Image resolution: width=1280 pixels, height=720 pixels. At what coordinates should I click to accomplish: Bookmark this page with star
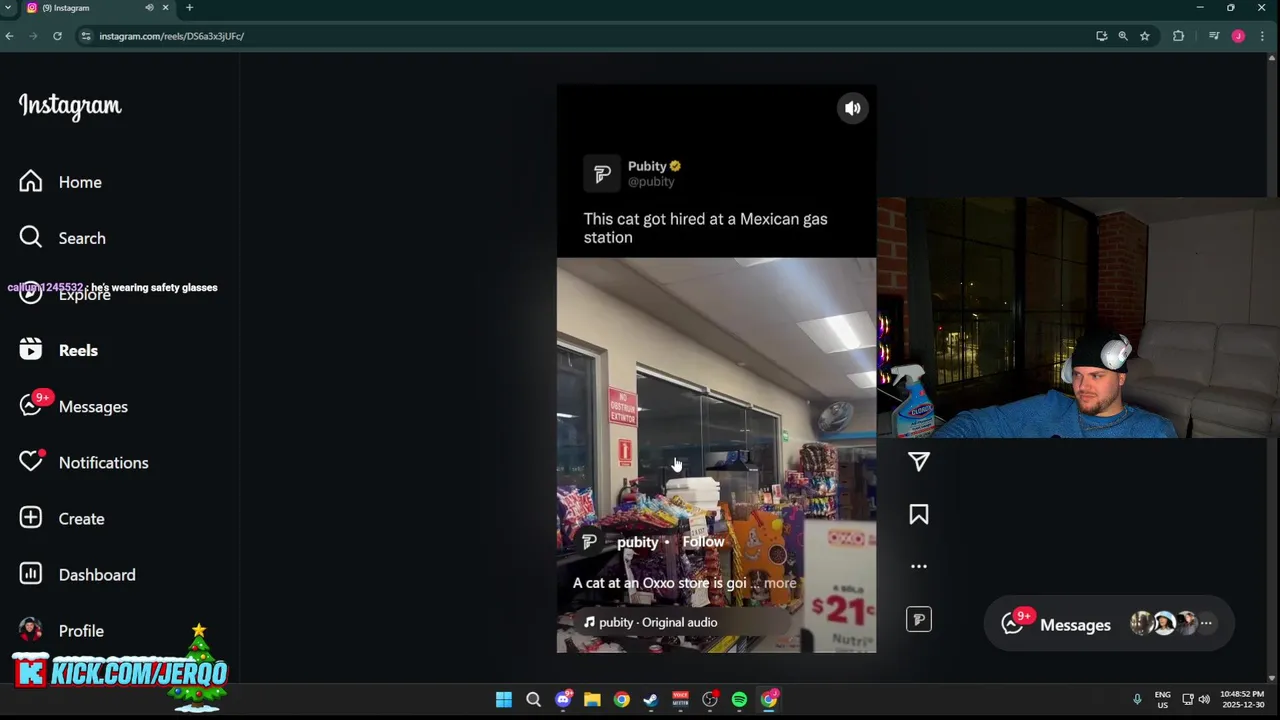tap(1145, 36)
